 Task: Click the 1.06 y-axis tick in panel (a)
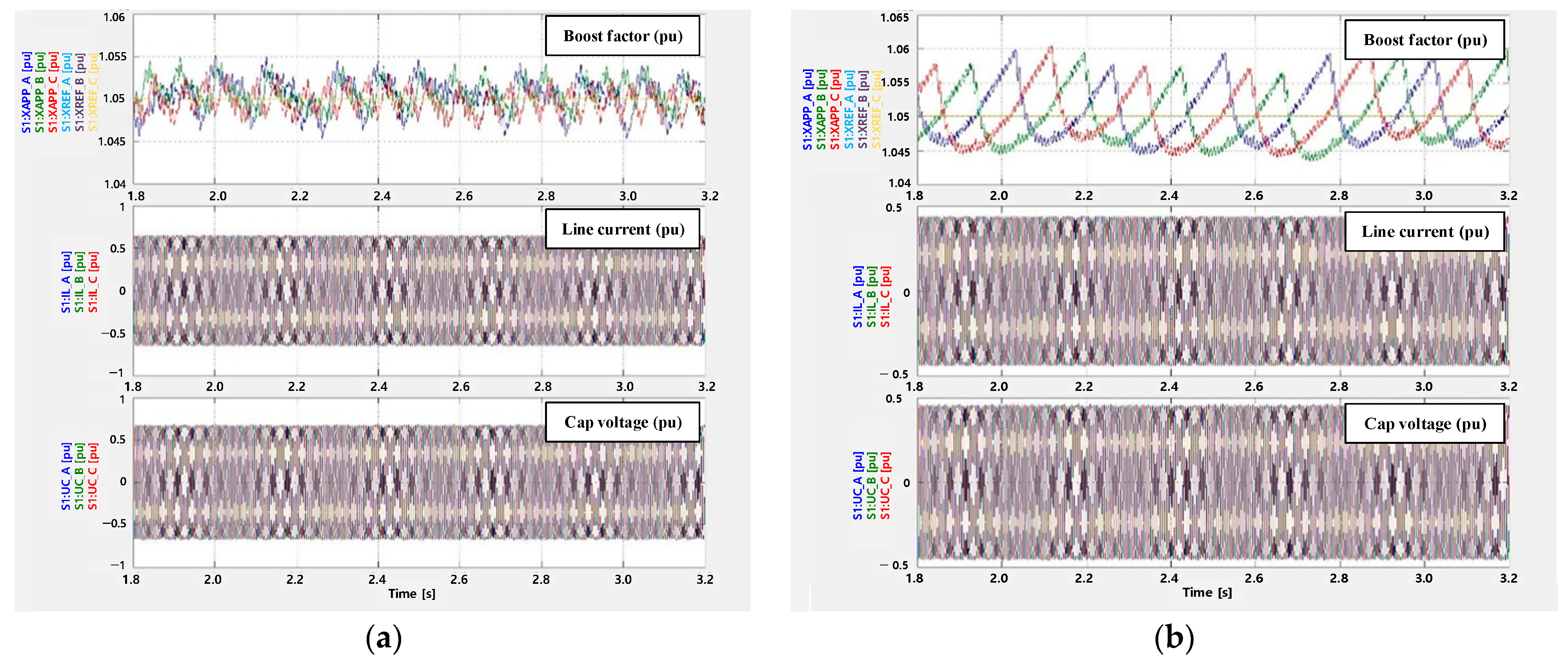tap(114, 17)
